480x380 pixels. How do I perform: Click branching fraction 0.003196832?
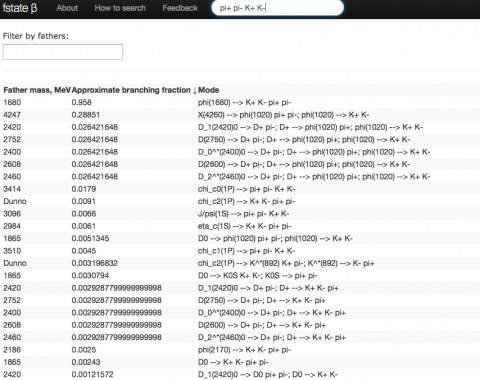(x=95, y=263)
